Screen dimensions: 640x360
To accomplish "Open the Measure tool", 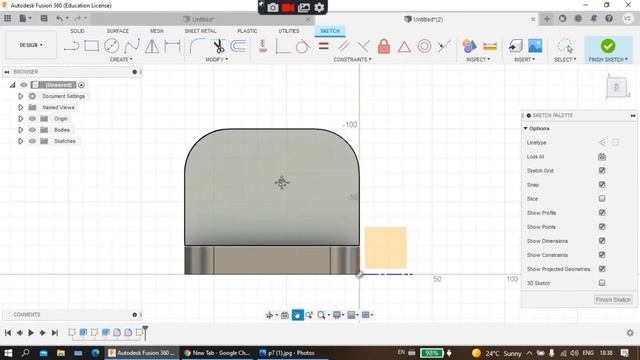I will pyautogui.click(x=490, y=46).
